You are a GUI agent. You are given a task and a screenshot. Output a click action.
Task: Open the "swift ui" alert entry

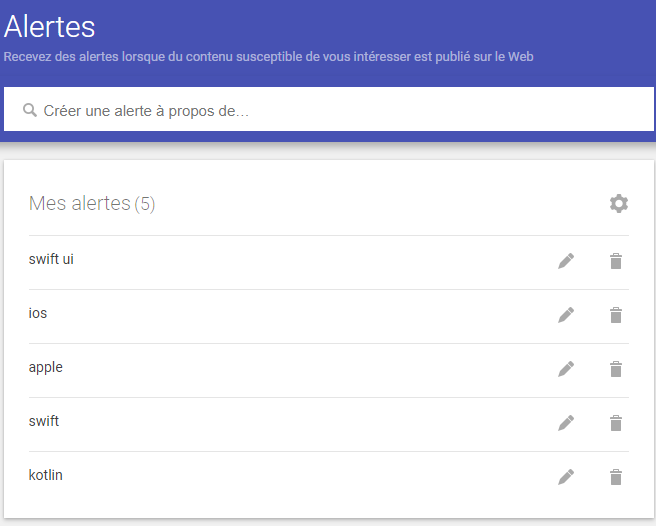pyautogui.click(x=52, y=260)
